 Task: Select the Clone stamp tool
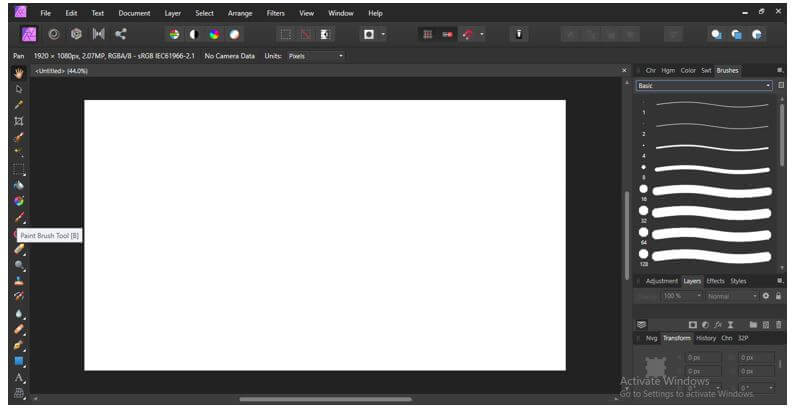pyautogui.click(x=19, y=281)
